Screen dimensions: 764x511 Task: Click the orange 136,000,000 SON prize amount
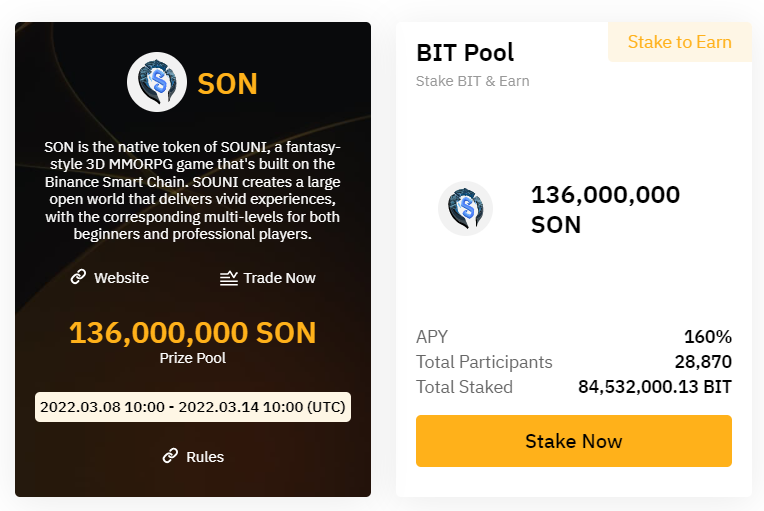pos(193,332)
